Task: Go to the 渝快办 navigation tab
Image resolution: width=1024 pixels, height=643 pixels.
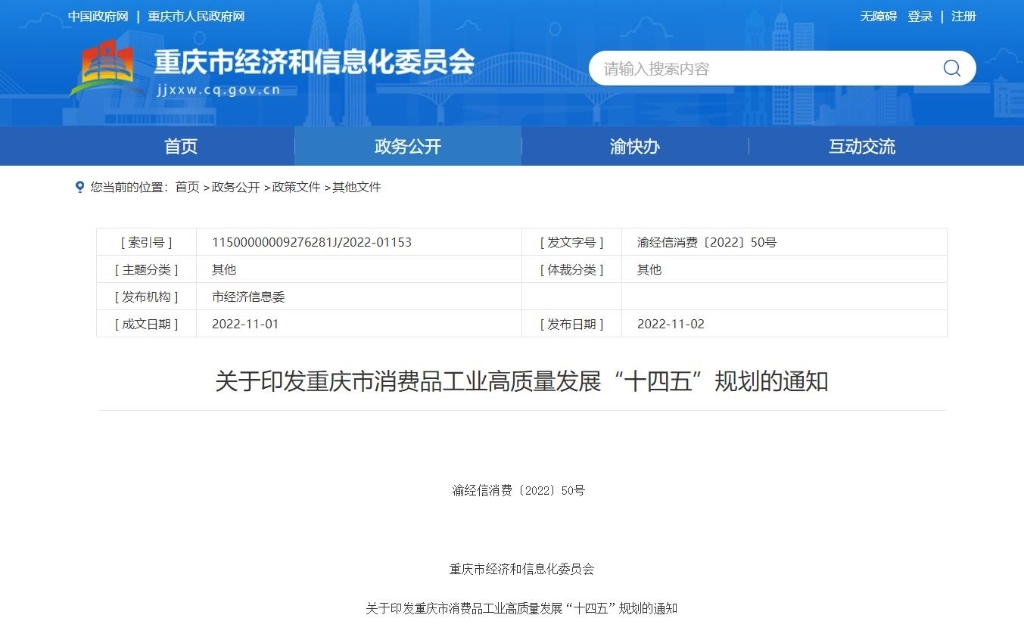Action: point(635,147)
